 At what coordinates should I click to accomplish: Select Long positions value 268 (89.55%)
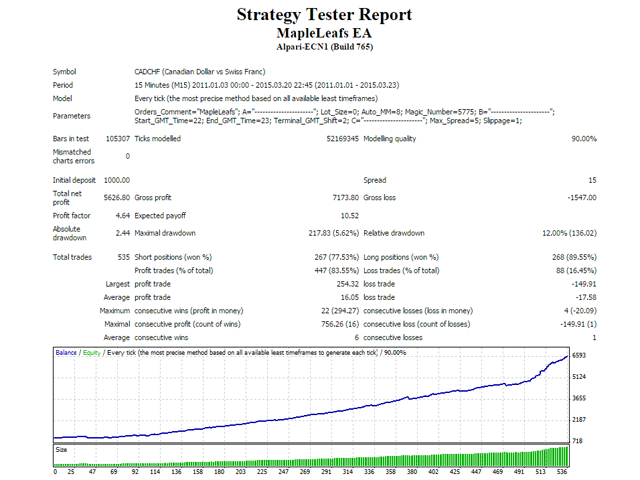pos(574,257)
